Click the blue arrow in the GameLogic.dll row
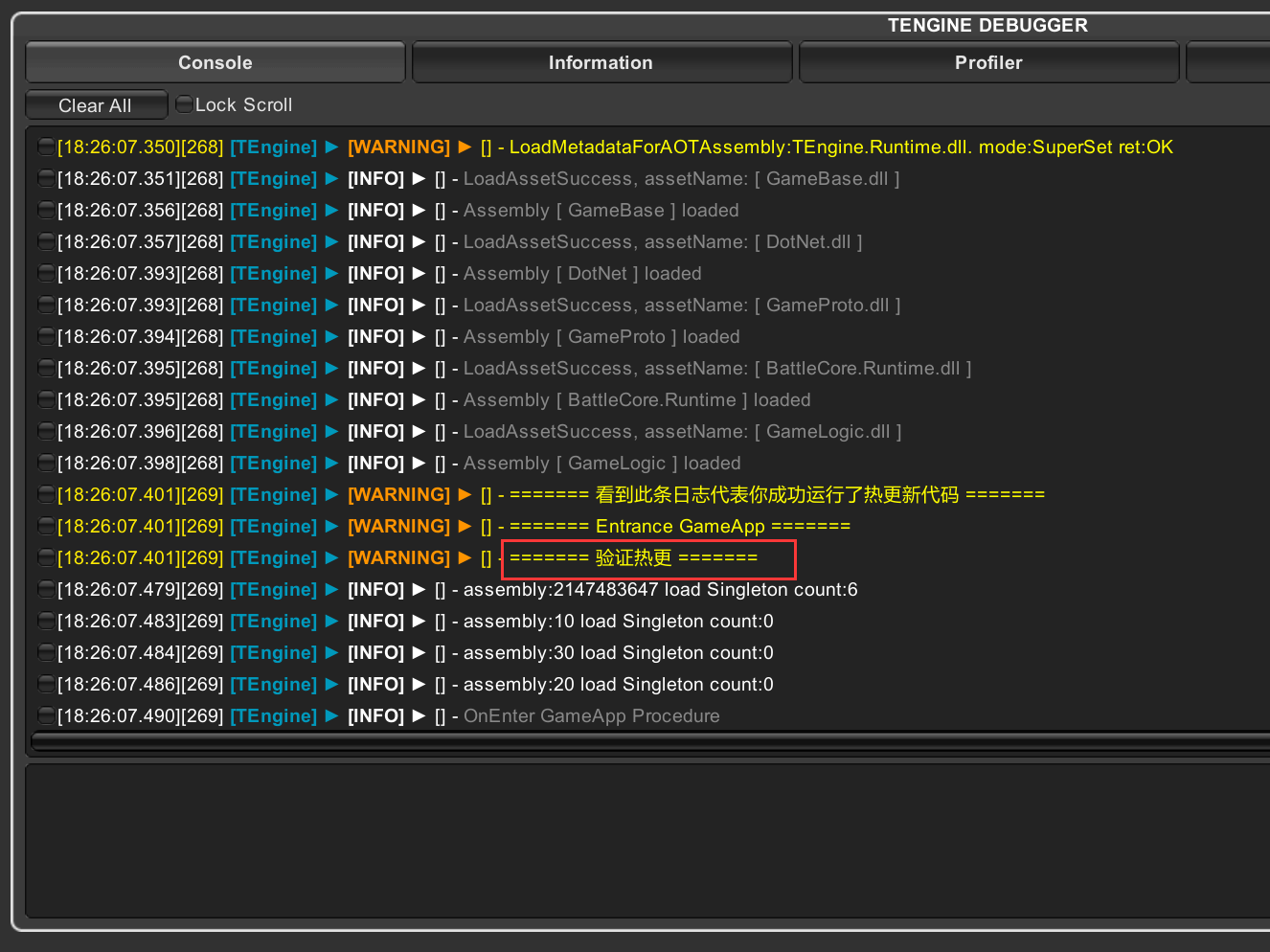This screenshot has width=1270, height=952. pyautogui.click(x=331, y=431)
